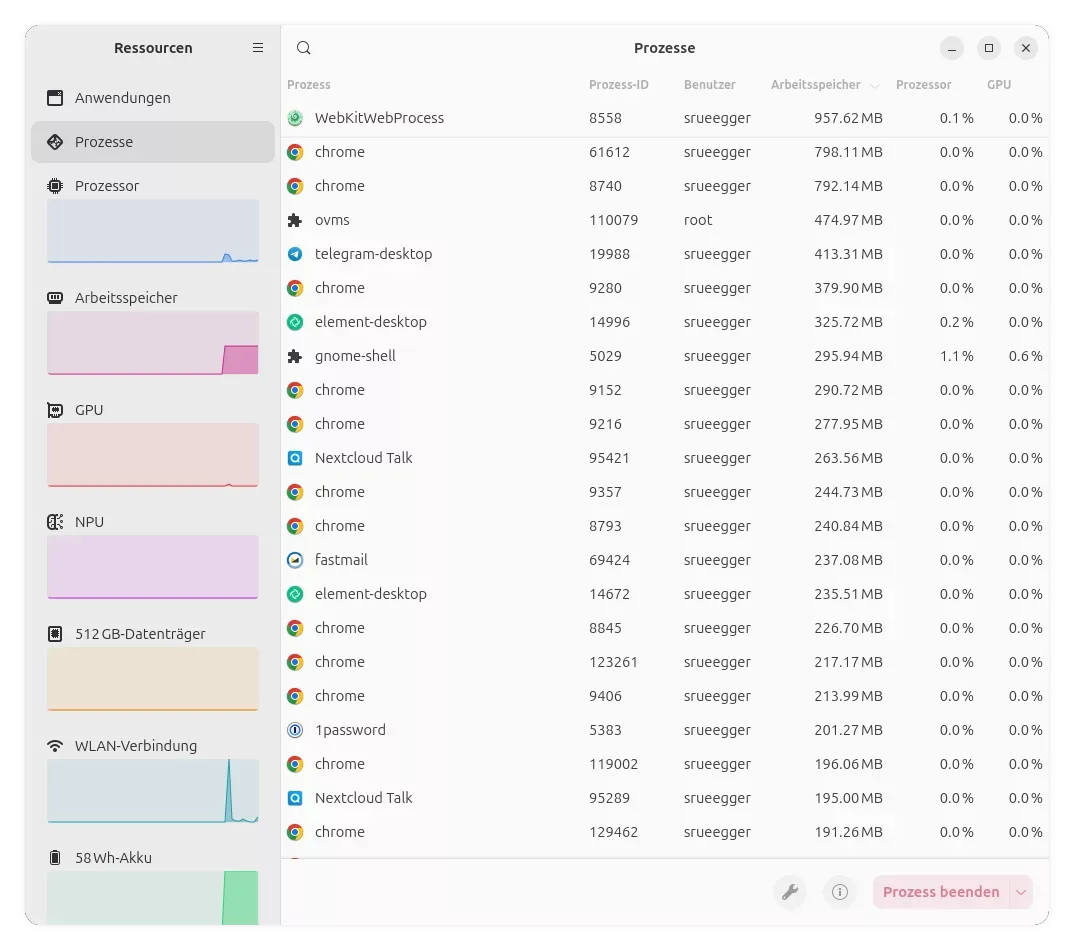Open the process information icon
The height and width of the screenshot is (950, 1074).
[x=840, y=892]
